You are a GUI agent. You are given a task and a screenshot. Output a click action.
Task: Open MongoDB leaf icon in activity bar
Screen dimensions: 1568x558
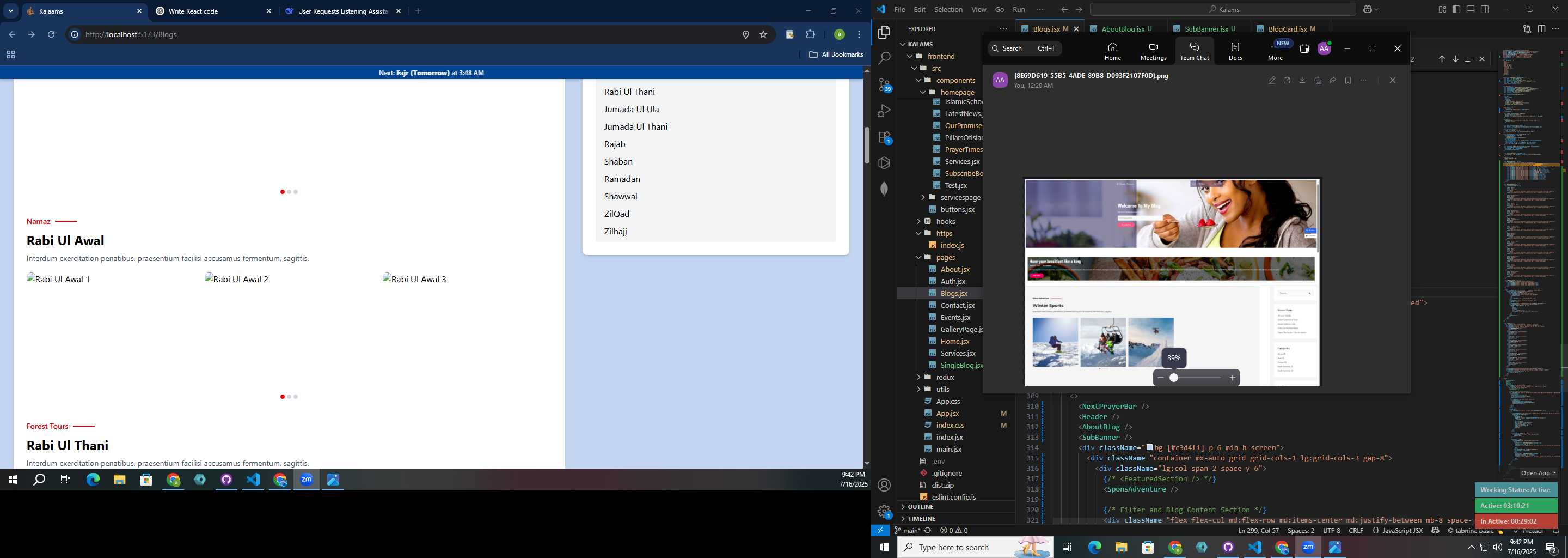tap(884, 189)
